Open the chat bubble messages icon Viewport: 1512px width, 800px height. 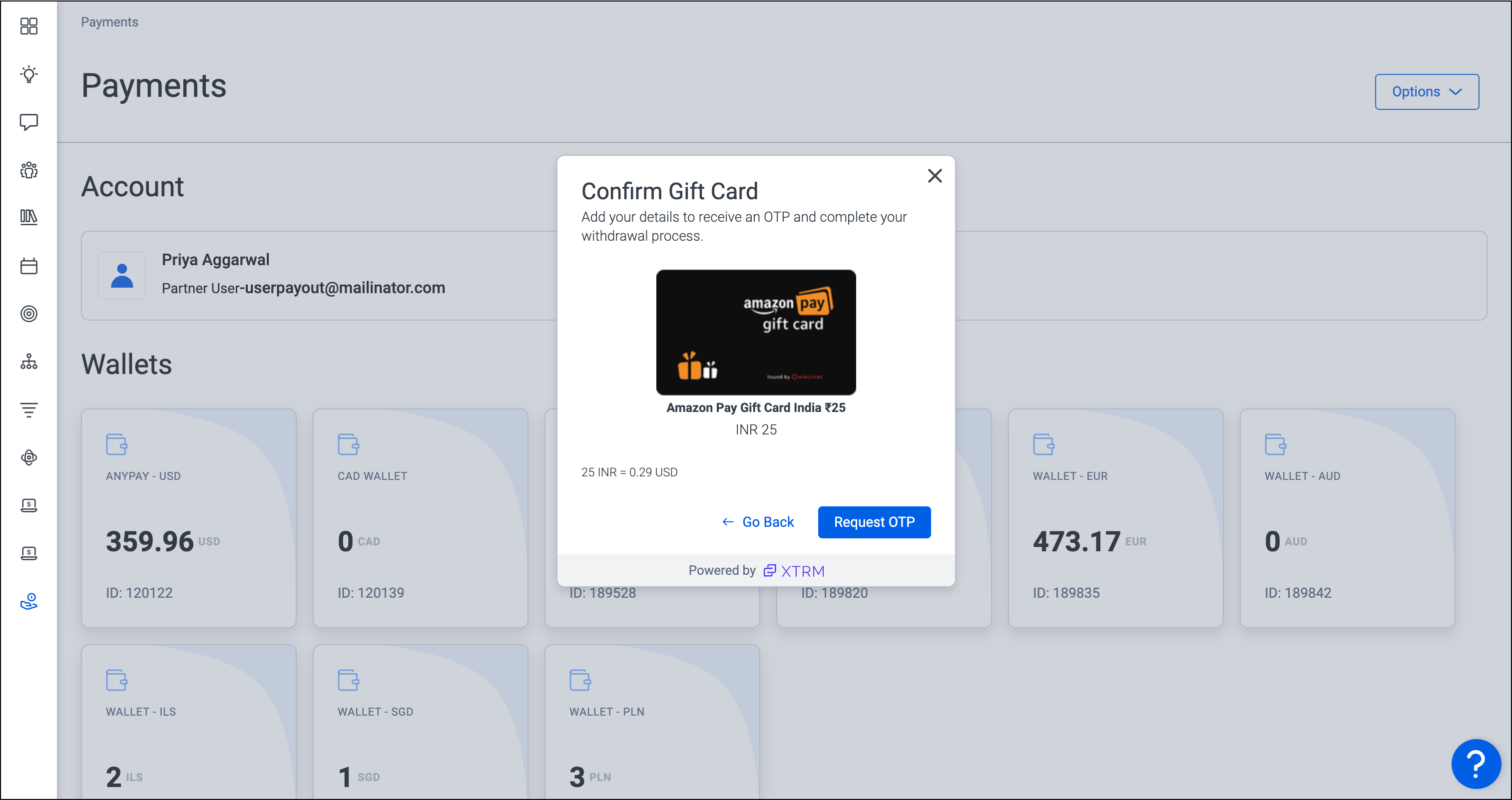(29, 122)
